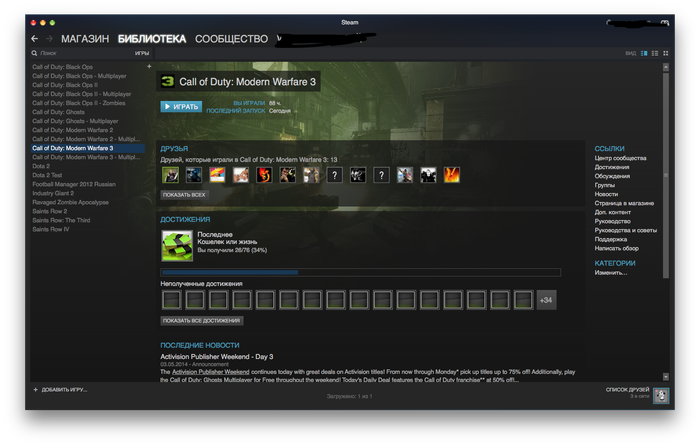
Task: Open the first friend avatar
Action: (x=170, y=175)
